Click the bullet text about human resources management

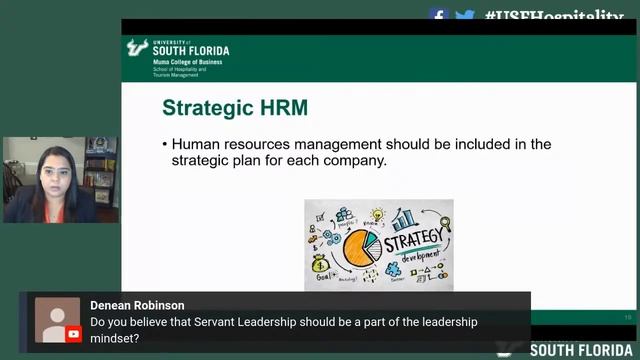[x=361, y=152]
